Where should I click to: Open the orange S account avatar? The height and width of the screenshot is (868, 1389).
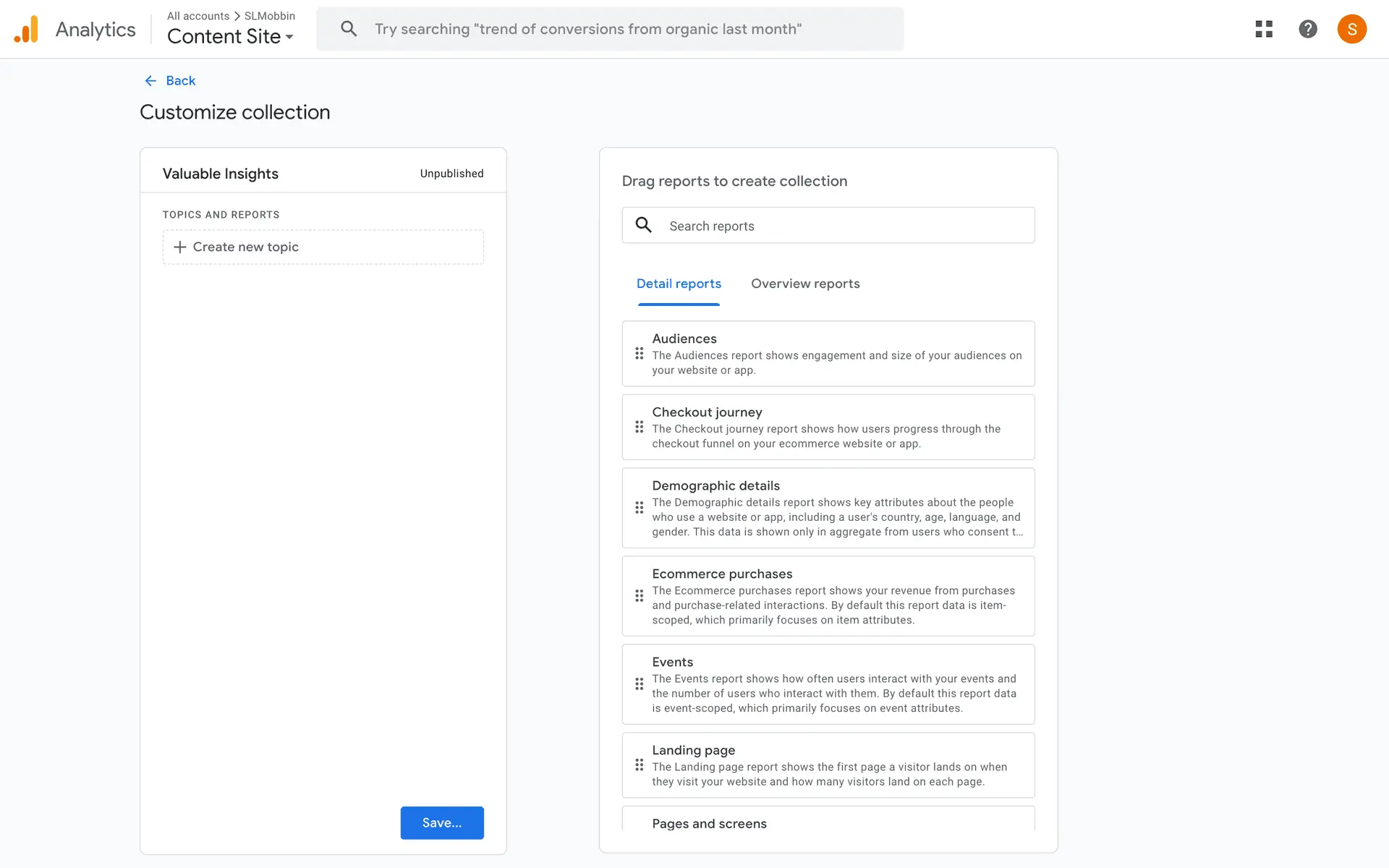point(1351,29)
